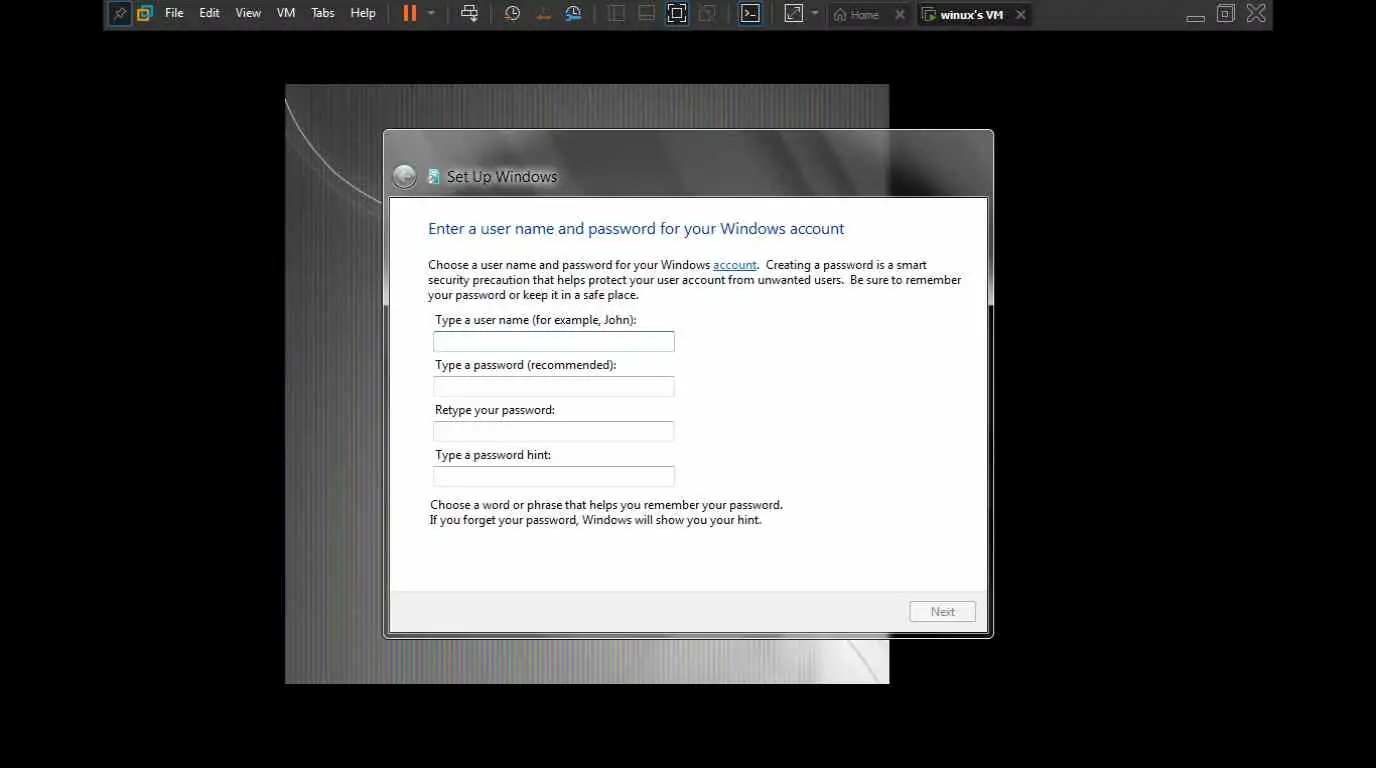Viewport: 1376px width, 768px height.
Task: Click the send Ctrl+Alt+Del icon
Action: point(469,14)
